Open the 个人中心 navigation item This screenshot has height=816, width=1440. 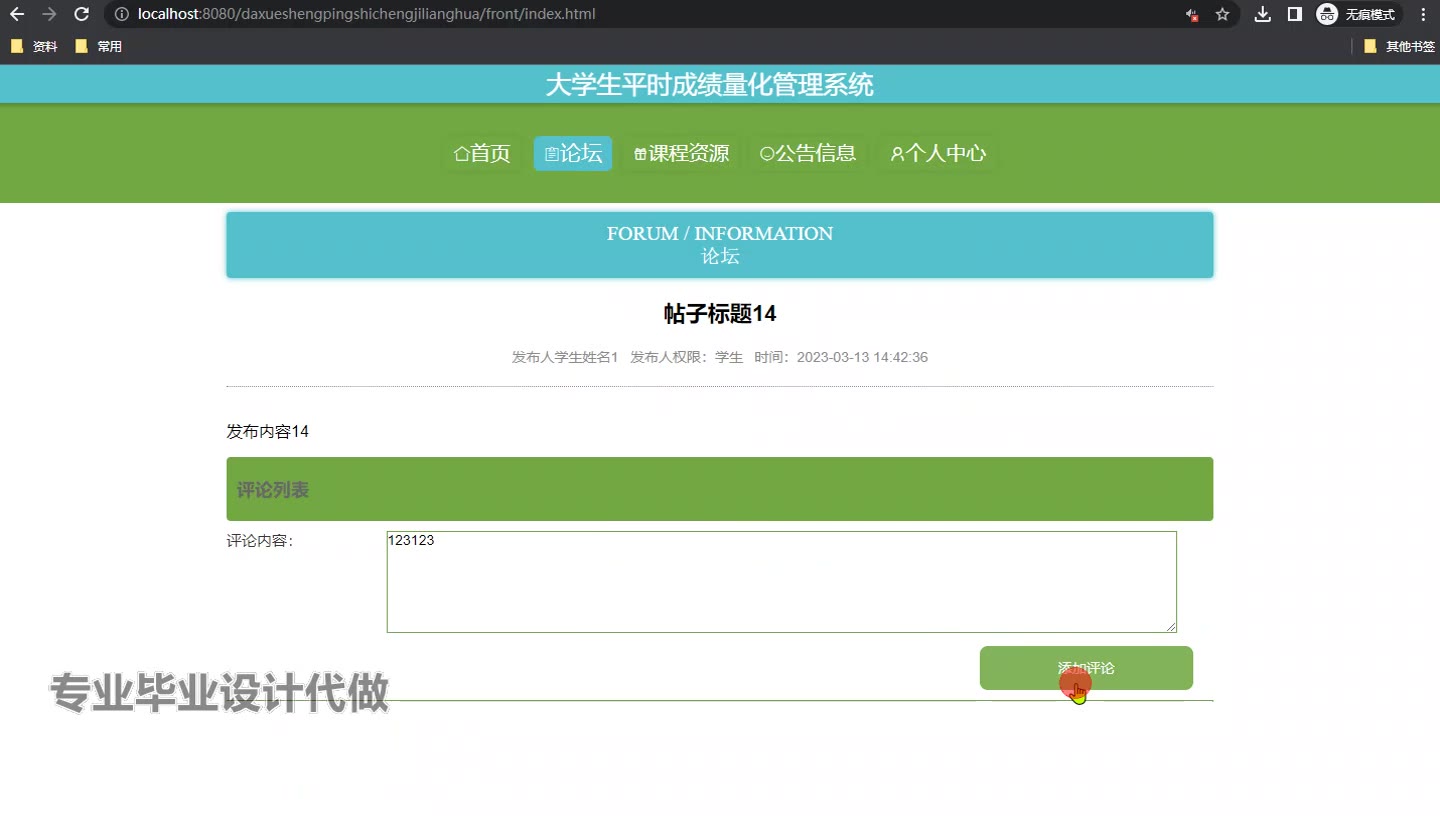(937, 153)
